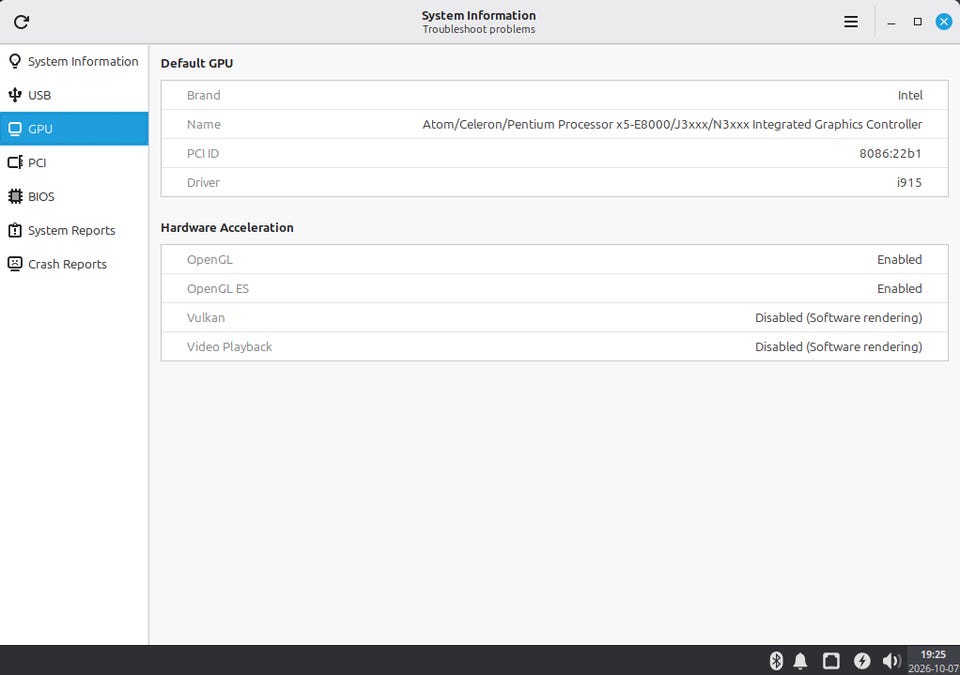Click the Crash Reports sad-face icon
Viewport: 960px width, 675px height.
click(15, 264)
